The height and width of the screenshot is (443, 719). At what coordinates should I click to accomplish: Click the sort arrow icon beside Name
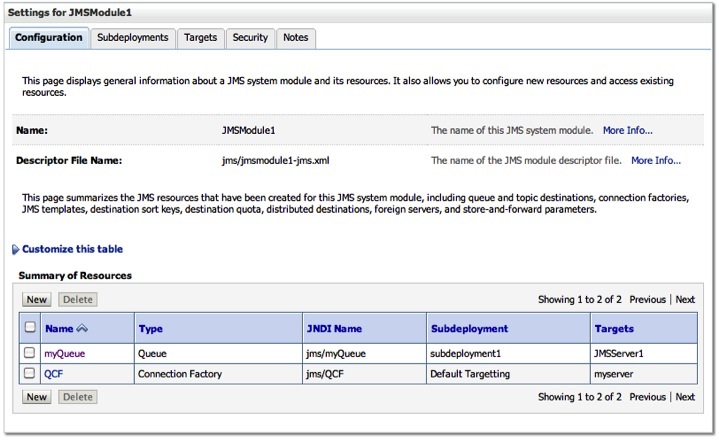[x=82, y=328]
